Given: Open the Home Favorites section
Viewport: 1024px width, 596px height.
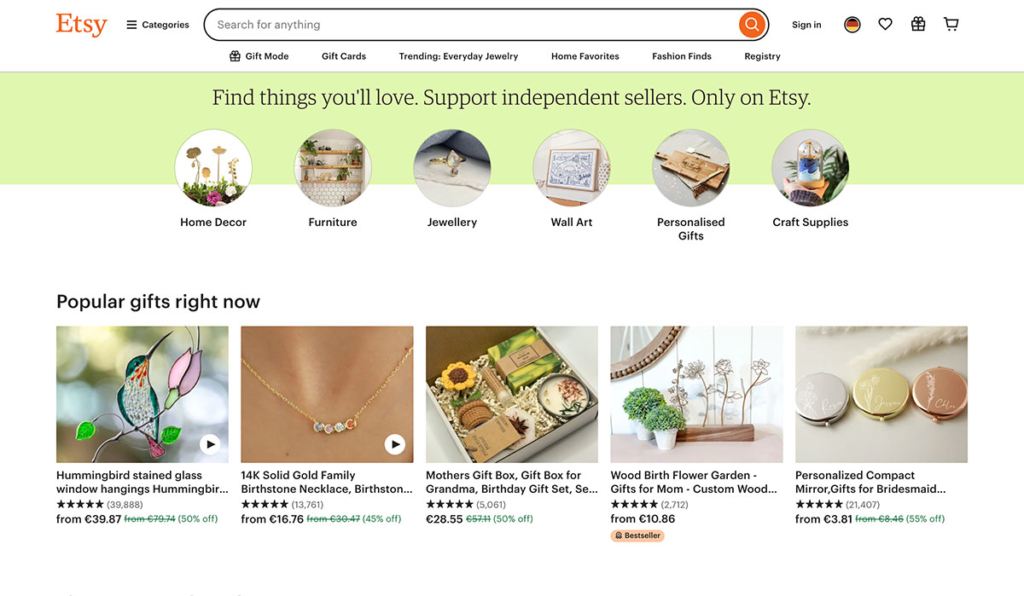Looking at the screenshot, I should [584, 56].
